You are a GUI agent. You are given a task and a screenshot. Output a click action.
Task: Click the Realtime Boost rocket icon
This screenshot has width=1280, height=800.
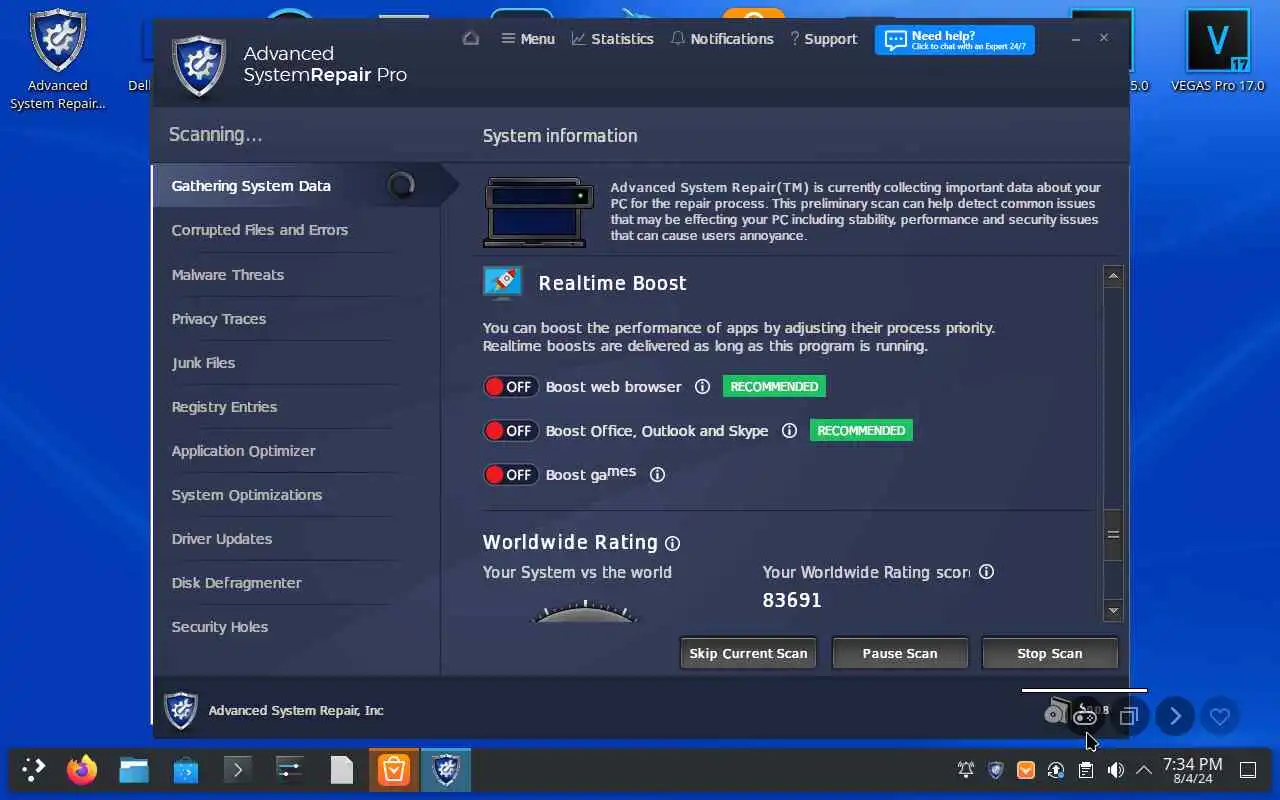point(503,282)
